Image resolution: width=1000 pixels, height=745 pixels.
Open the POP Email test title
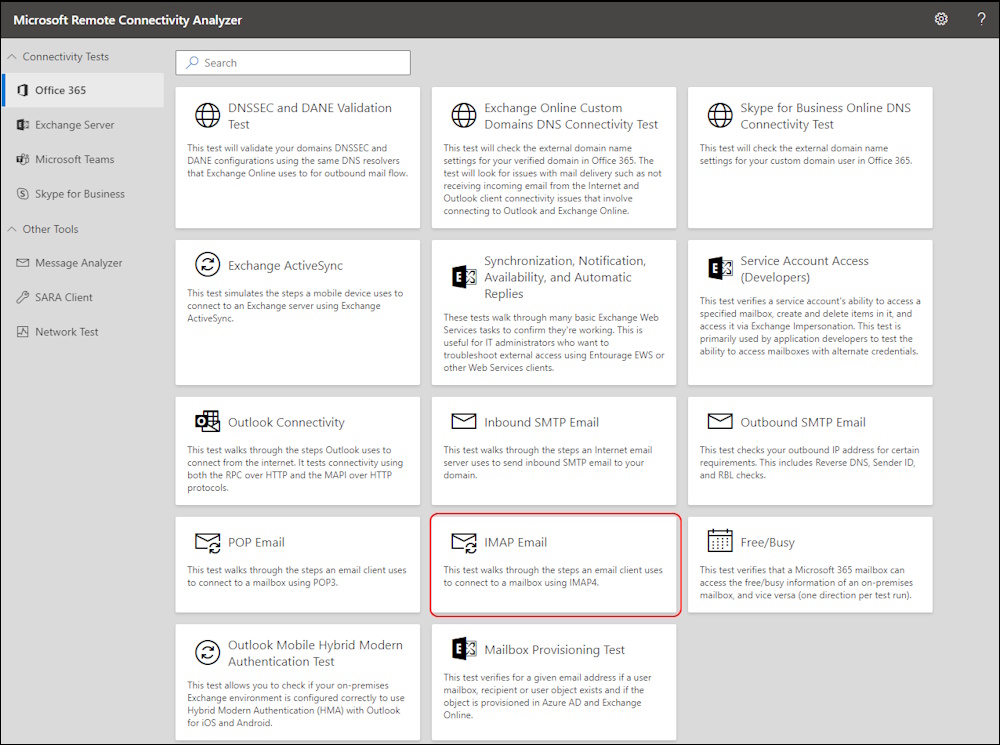pos(256,542)
